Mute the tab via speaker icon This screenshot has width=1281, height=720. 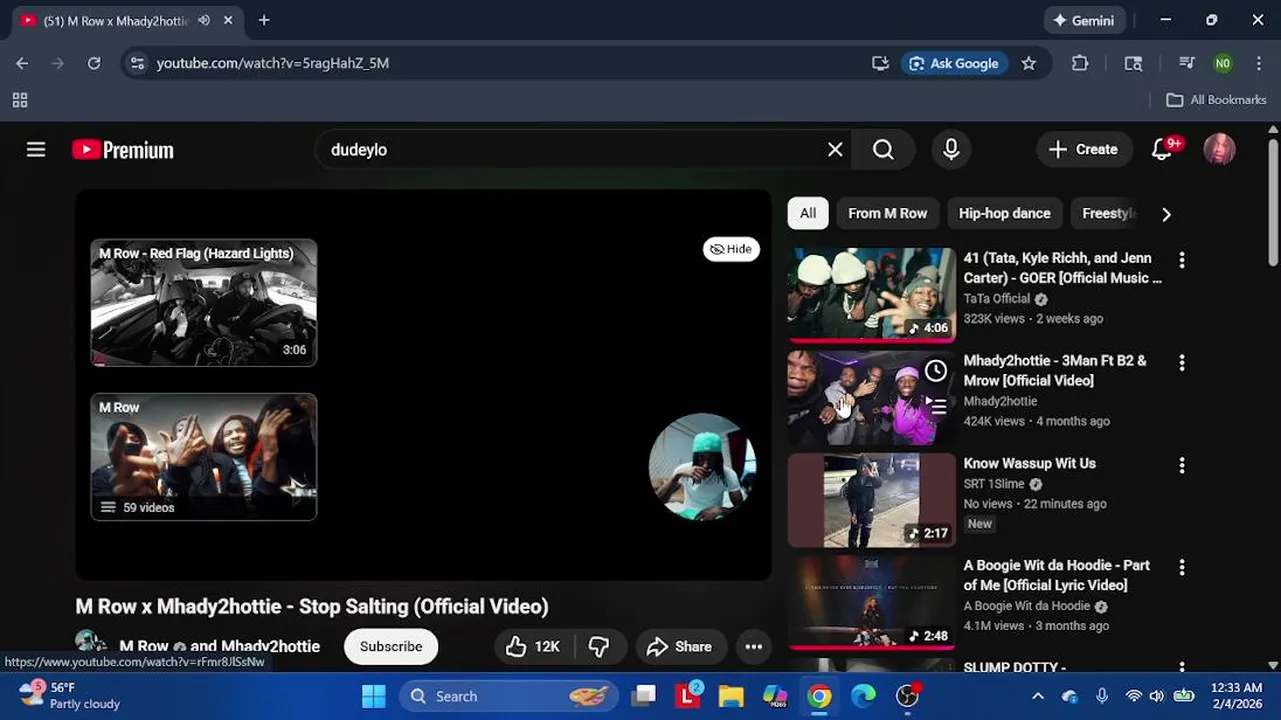204,20
